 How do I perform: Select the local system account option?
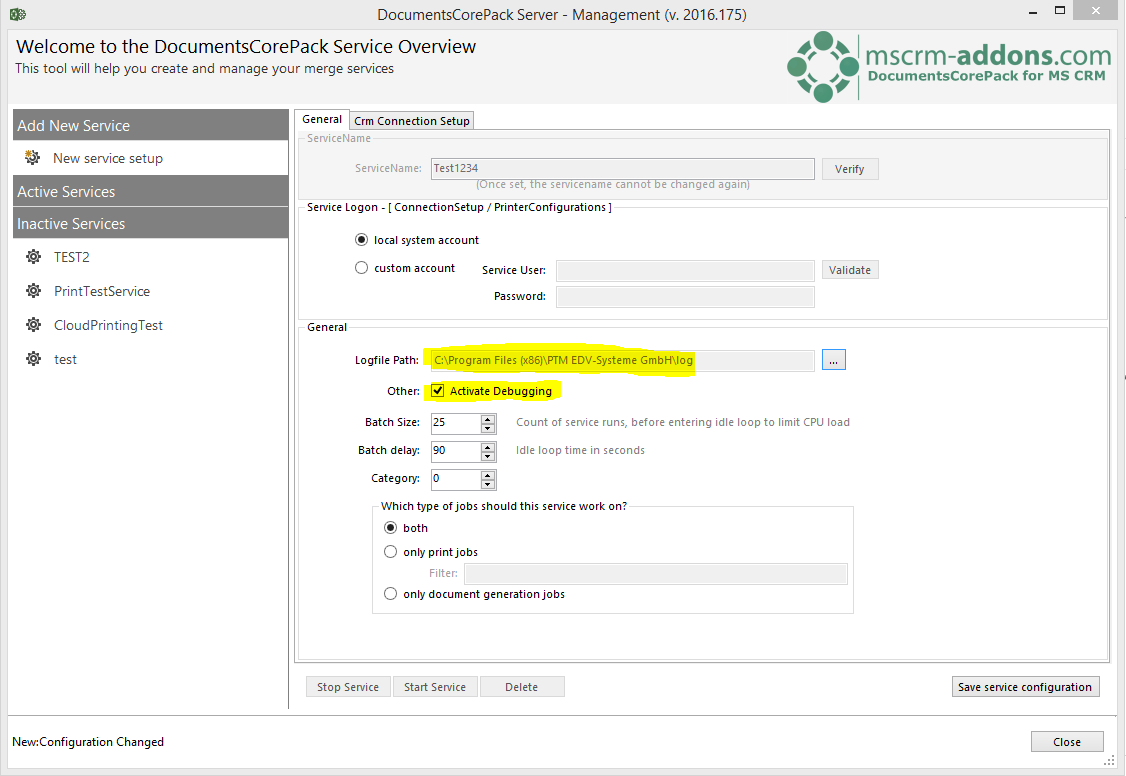(x=361, y=240)
